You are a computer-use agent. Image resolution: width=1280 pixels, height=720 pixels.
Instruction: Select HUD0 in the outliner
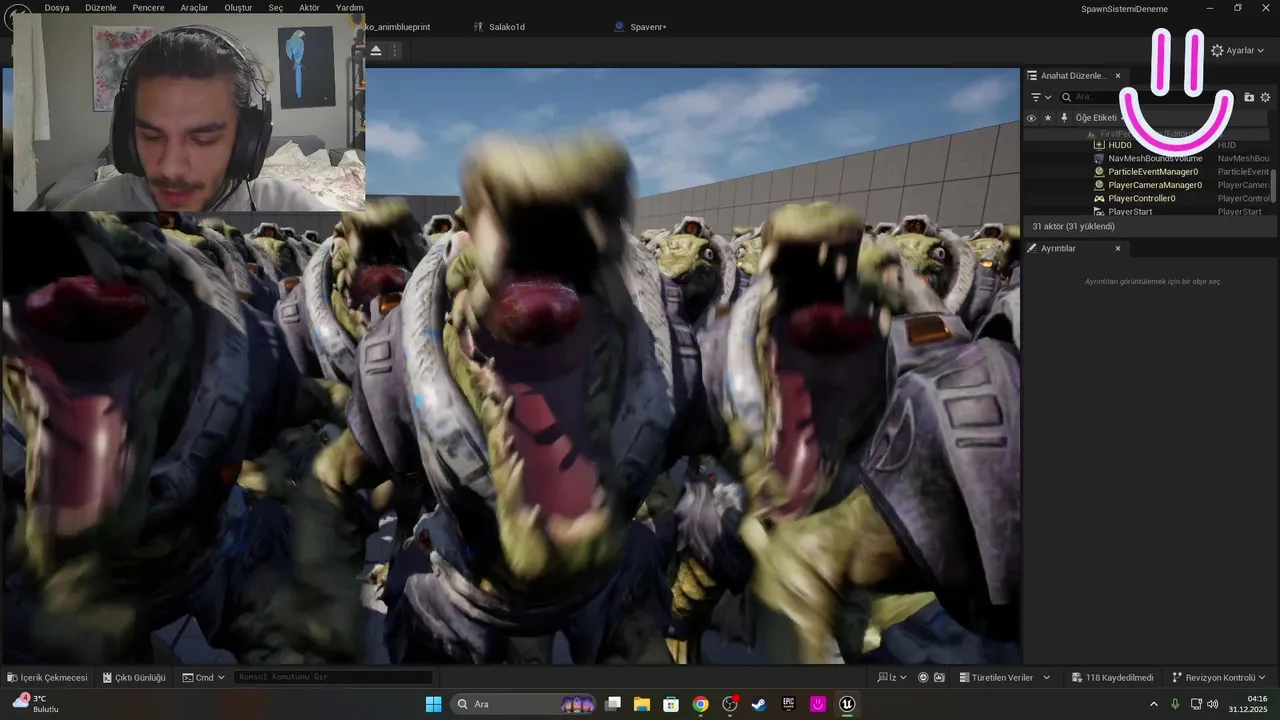1120,145
